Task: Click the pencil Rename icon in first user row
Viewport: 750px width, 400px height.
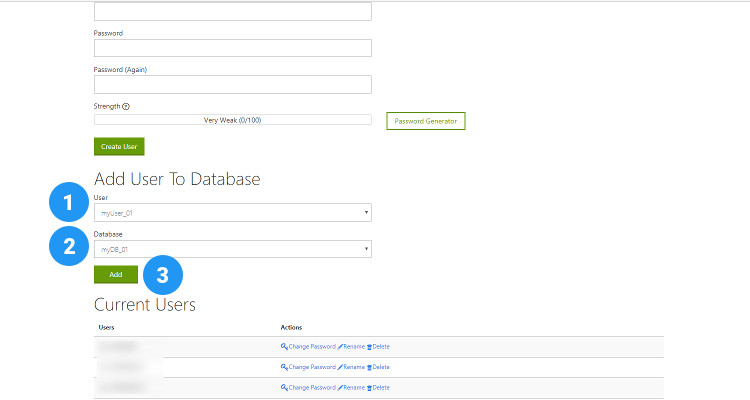Action: (340, 347)
